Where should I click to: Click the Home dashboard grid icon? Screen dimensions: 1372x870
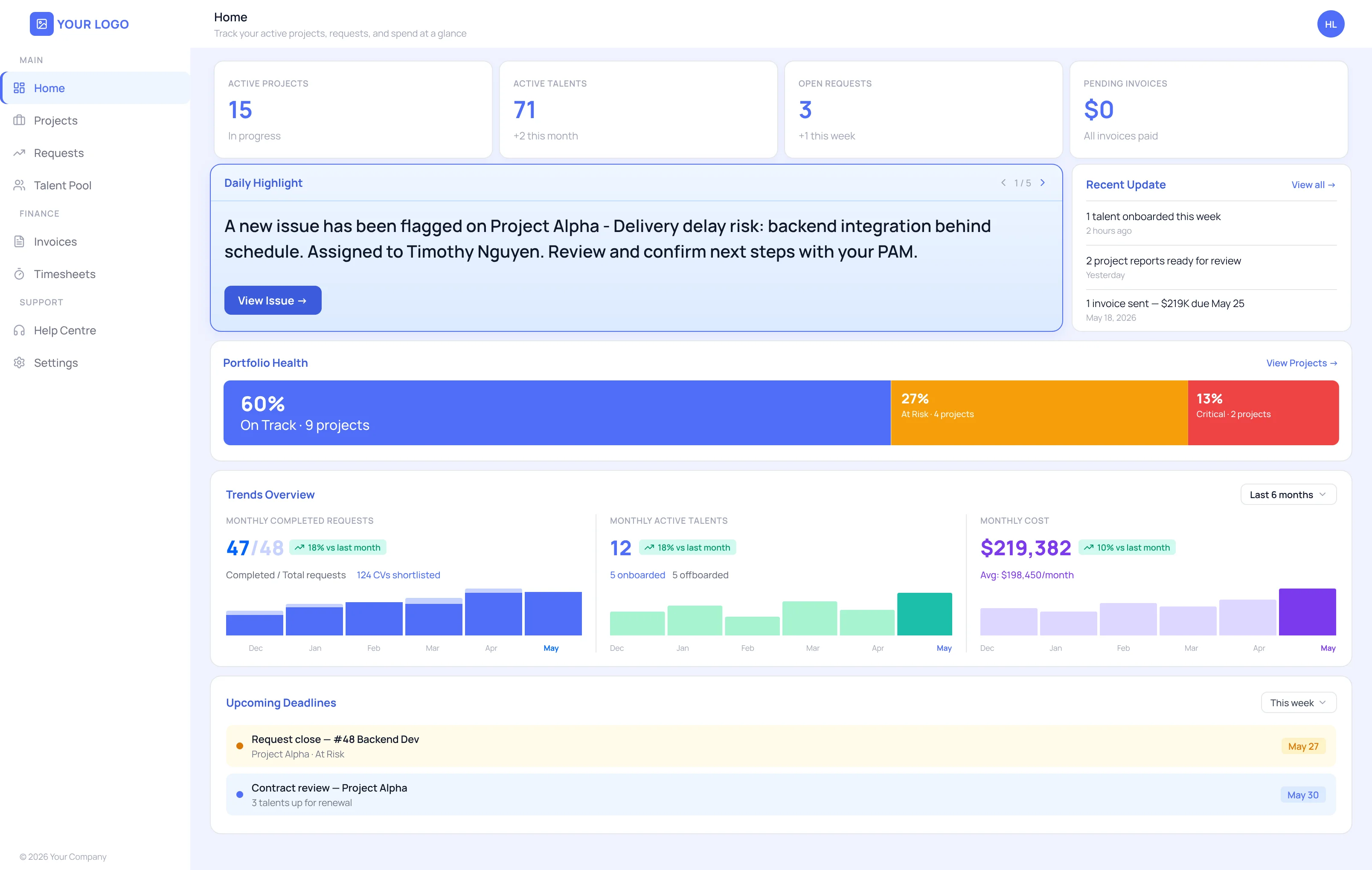19,88
